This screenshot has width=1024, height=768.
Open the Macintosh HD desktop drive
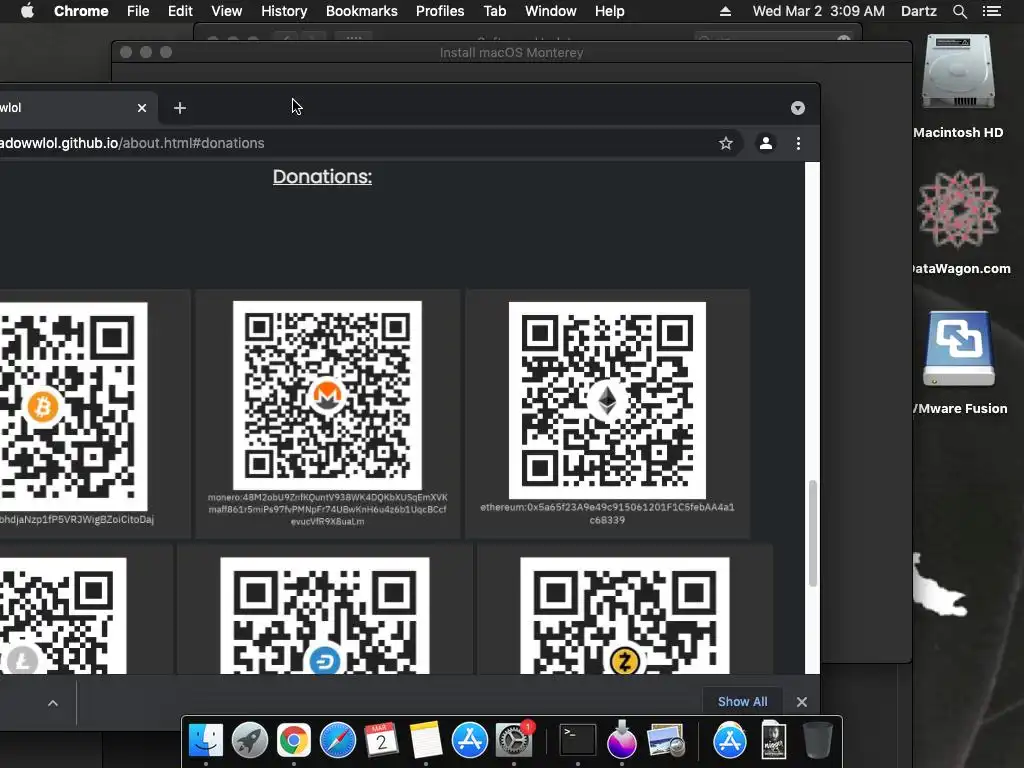tap(958, 72)
